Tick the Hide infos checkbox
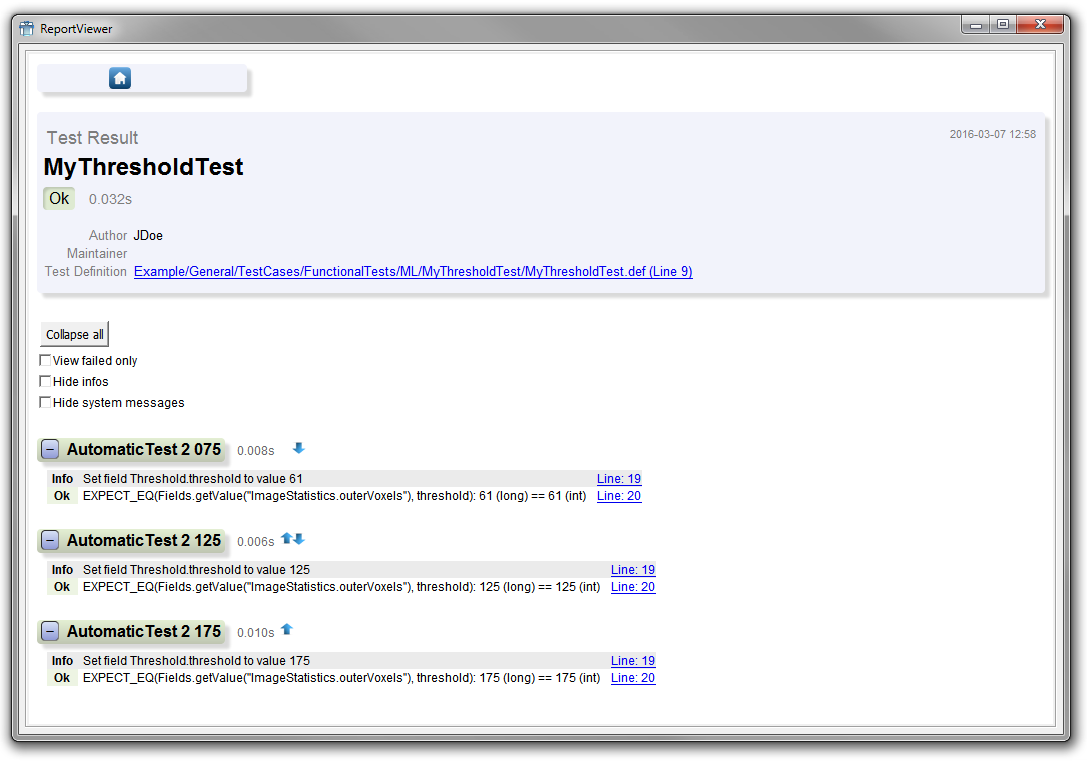The image size is (1087, 761). coord(45,381)
